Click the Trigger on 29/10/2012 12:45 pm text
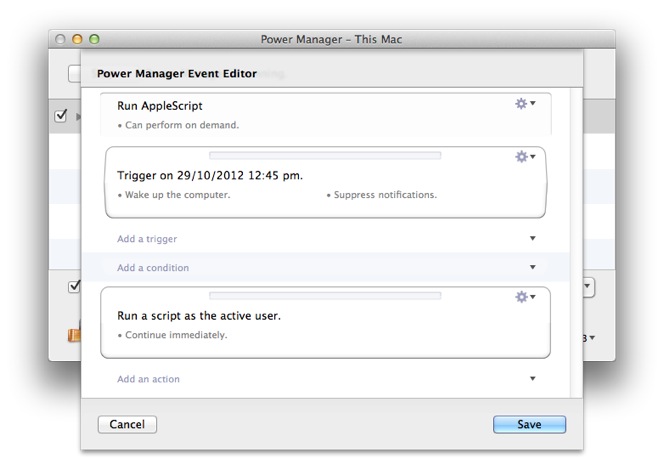 coord(210,176)
